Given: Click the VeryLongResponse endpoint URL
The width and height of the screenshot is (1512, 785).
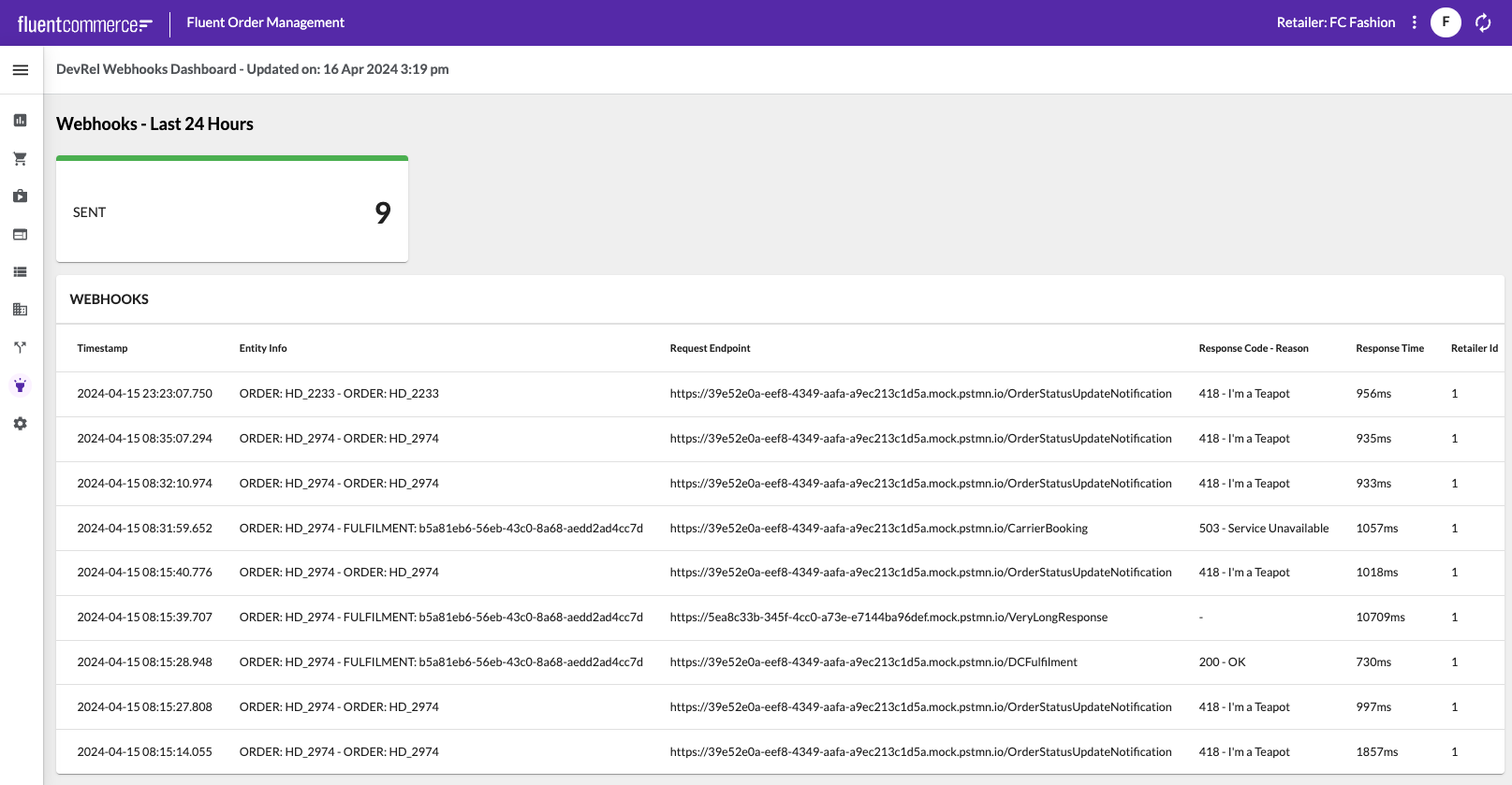Looking at the screenshot, I should 888,618.
